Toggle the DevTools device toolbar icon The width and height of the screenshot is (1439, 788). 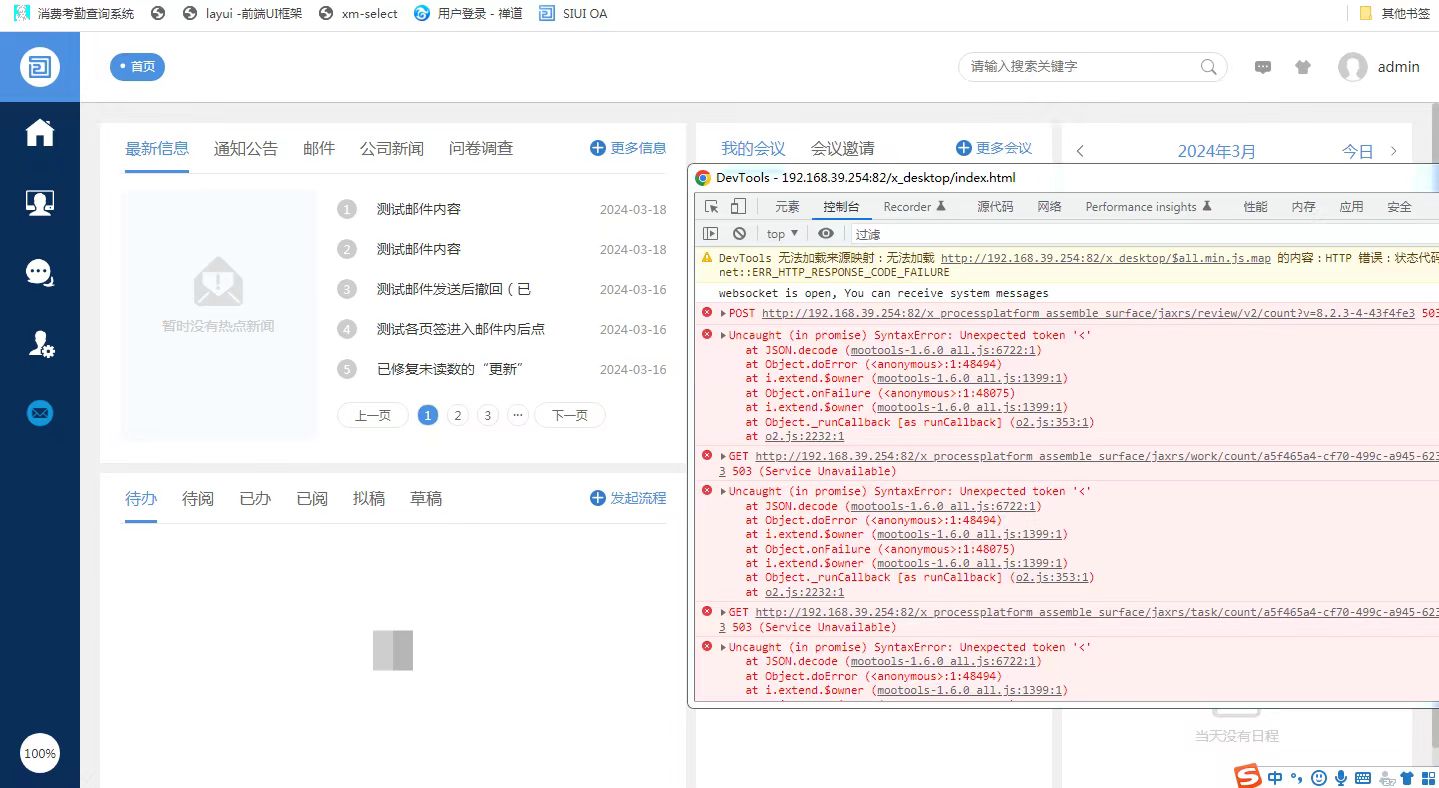(738, 207)
